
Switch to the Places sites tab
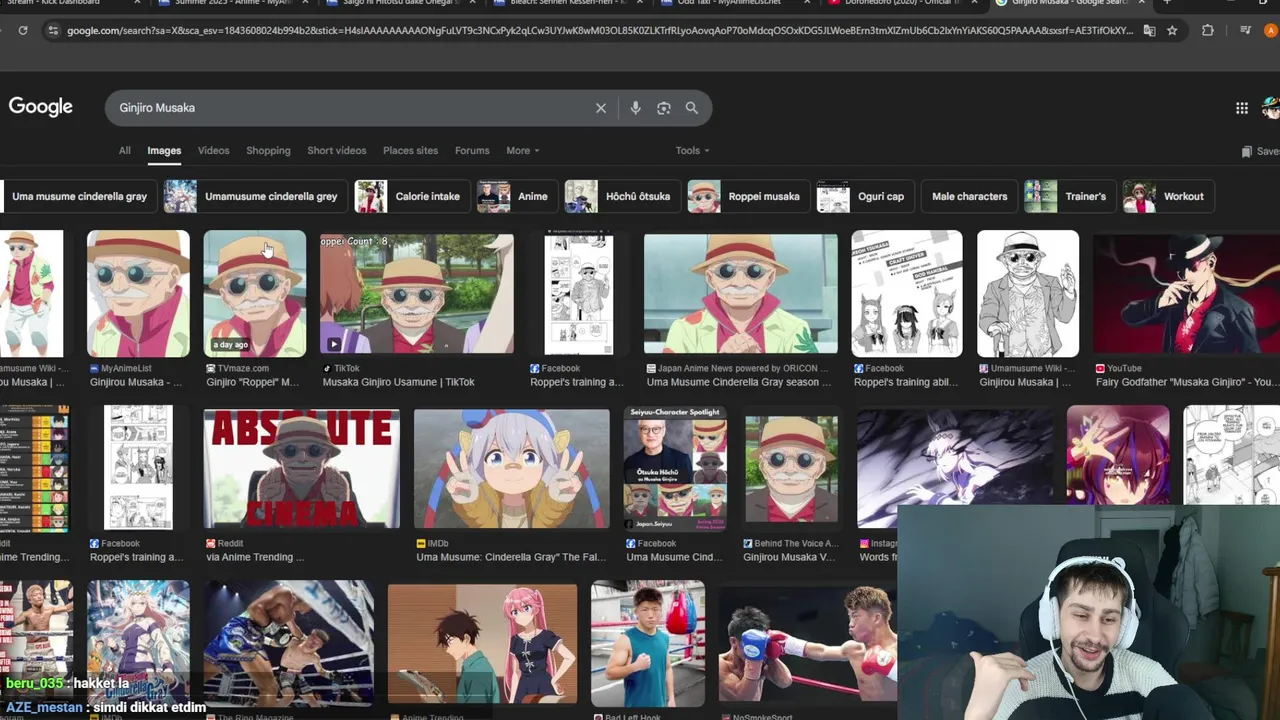[x=410, y=151]
